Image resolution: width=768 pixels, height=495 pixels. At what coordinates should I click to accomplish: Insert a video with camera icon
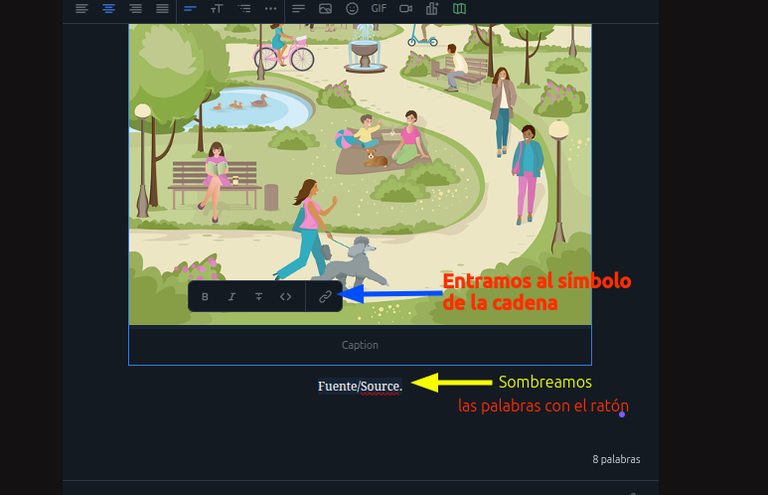406,8
